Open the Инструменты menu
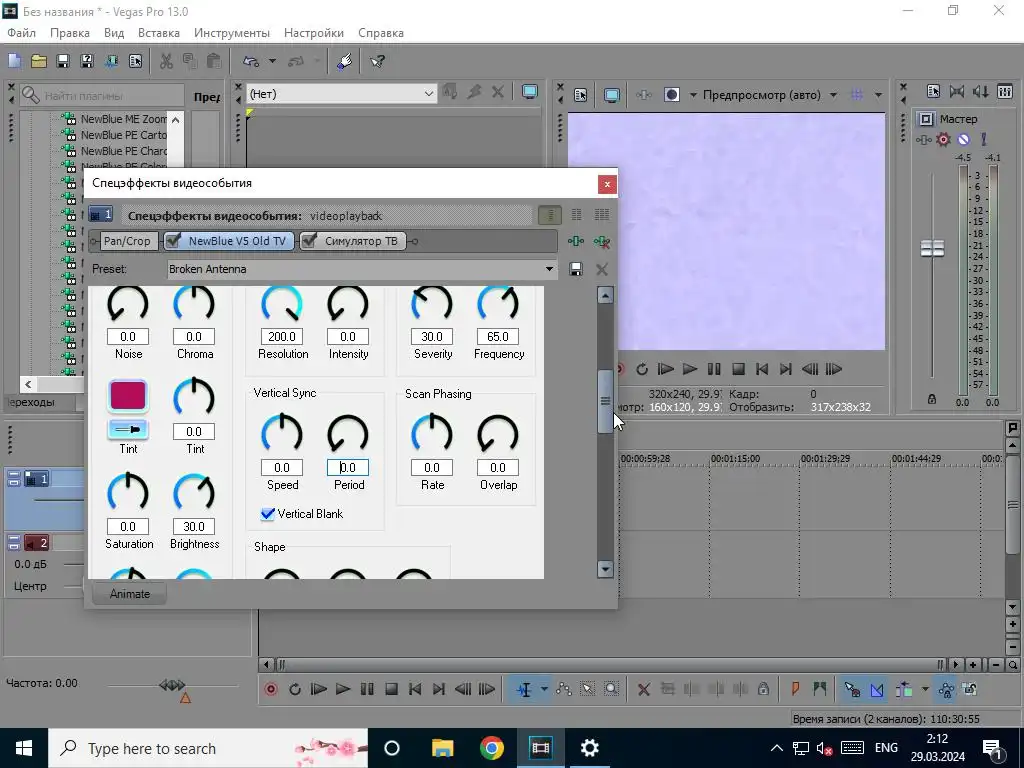The height and width of the screenshot is (768, 1024). coord(232,33)
